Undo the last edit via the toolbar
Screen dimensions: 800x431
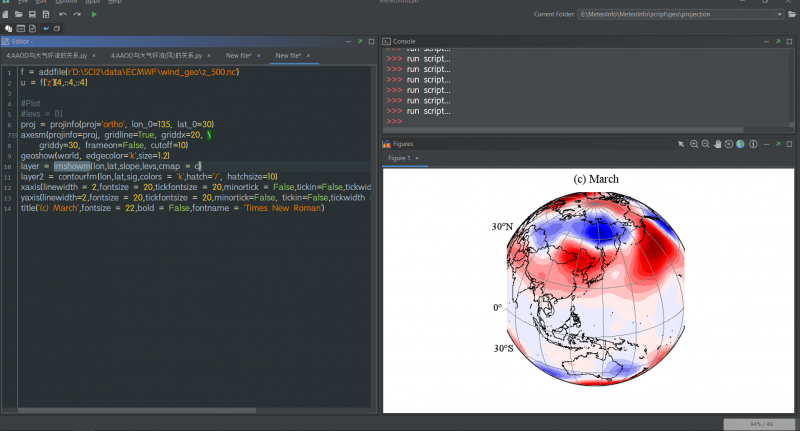tap(63, 15)
